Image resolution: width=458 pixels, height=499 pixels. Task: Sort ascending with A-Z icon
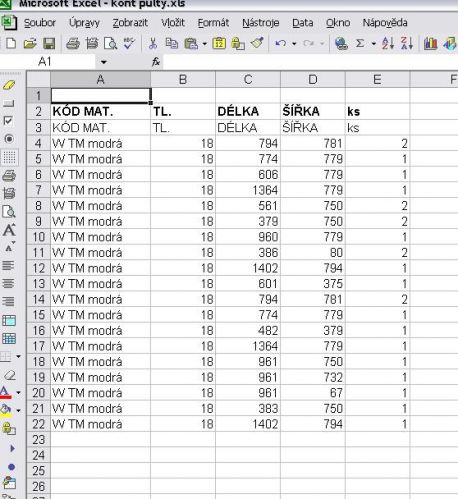(388, 43)
